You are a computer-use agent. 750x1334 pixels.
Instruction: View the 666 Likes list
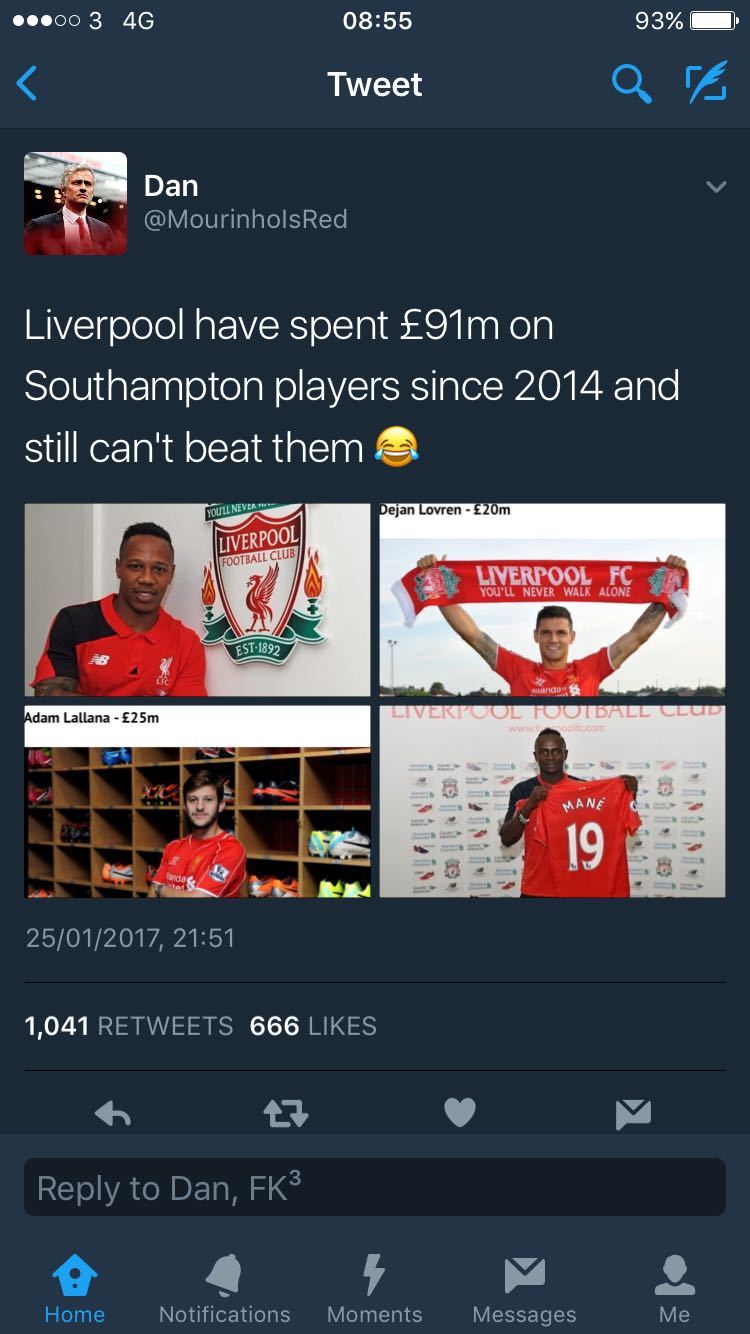(x=313, y=1026)
